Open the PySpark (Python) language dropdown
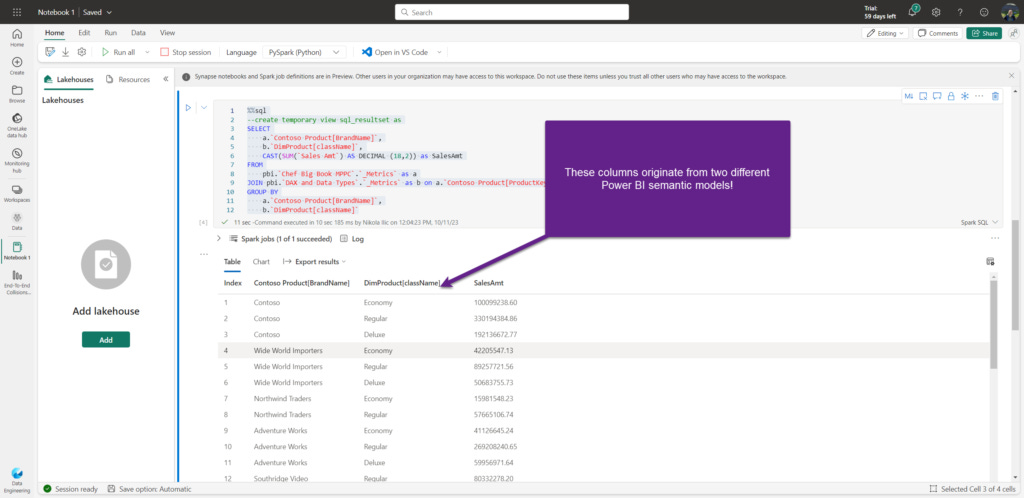The image size is (1024, 498). tap(304, 52)
